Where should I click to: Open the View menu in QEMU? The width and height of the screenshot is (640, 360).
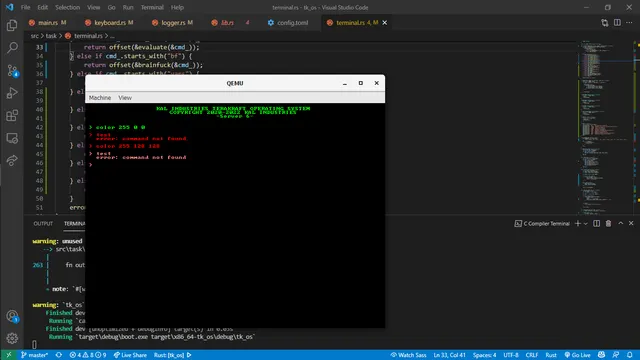tap(125, 98)
